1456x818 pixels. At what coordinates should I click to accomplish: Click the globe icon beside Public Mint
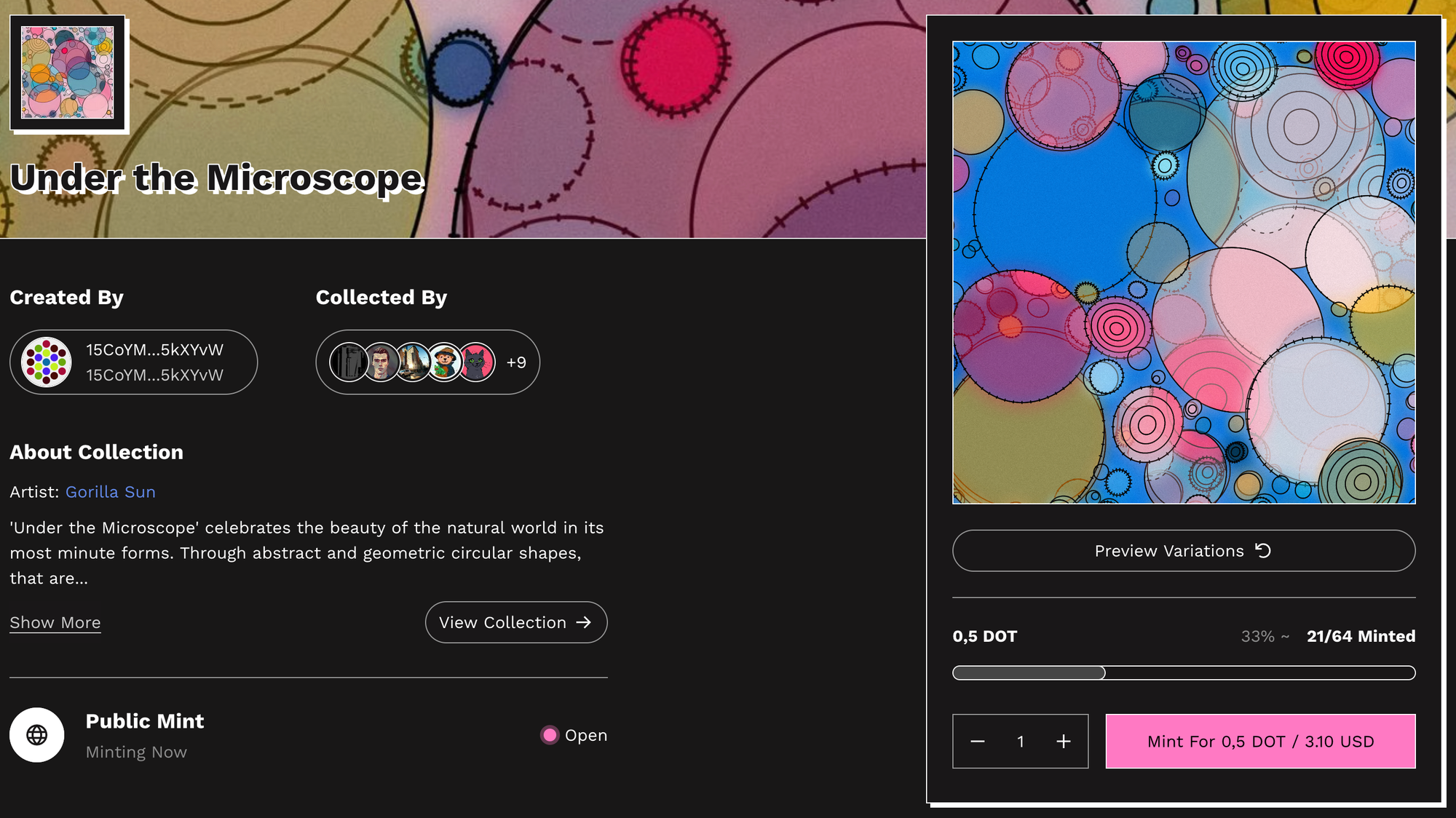point(37,735)
